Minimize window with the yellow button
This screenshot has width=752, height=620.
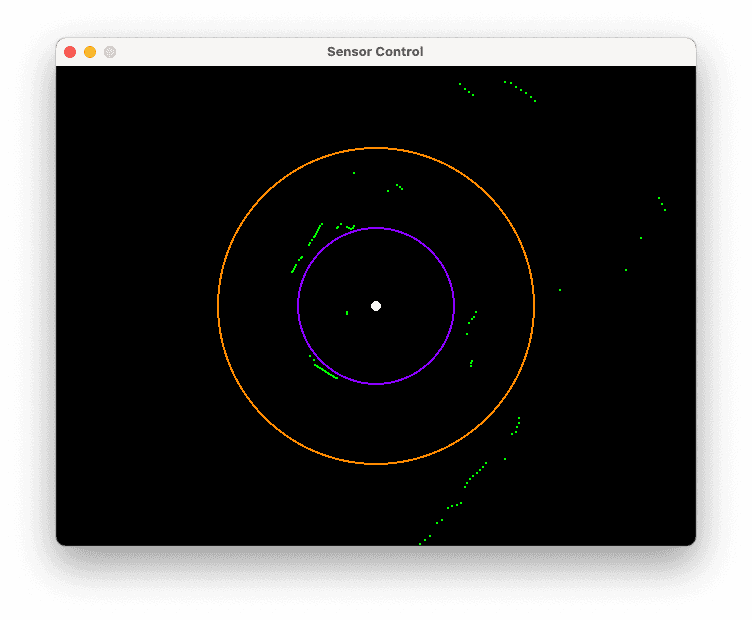click(90, 52)
